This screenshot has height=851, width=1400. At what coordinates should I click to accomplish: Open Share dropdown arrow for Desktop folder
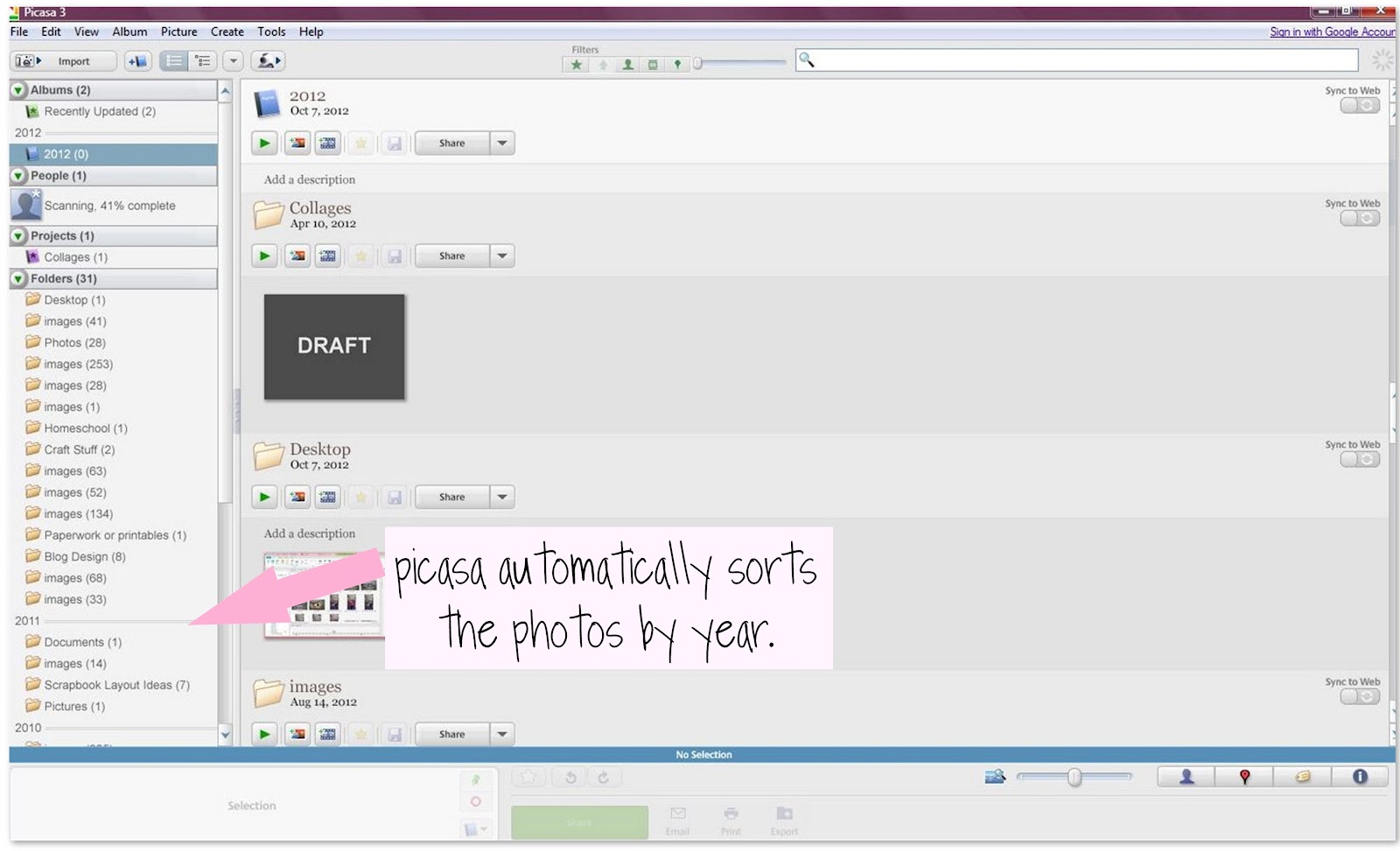(502, 498)
